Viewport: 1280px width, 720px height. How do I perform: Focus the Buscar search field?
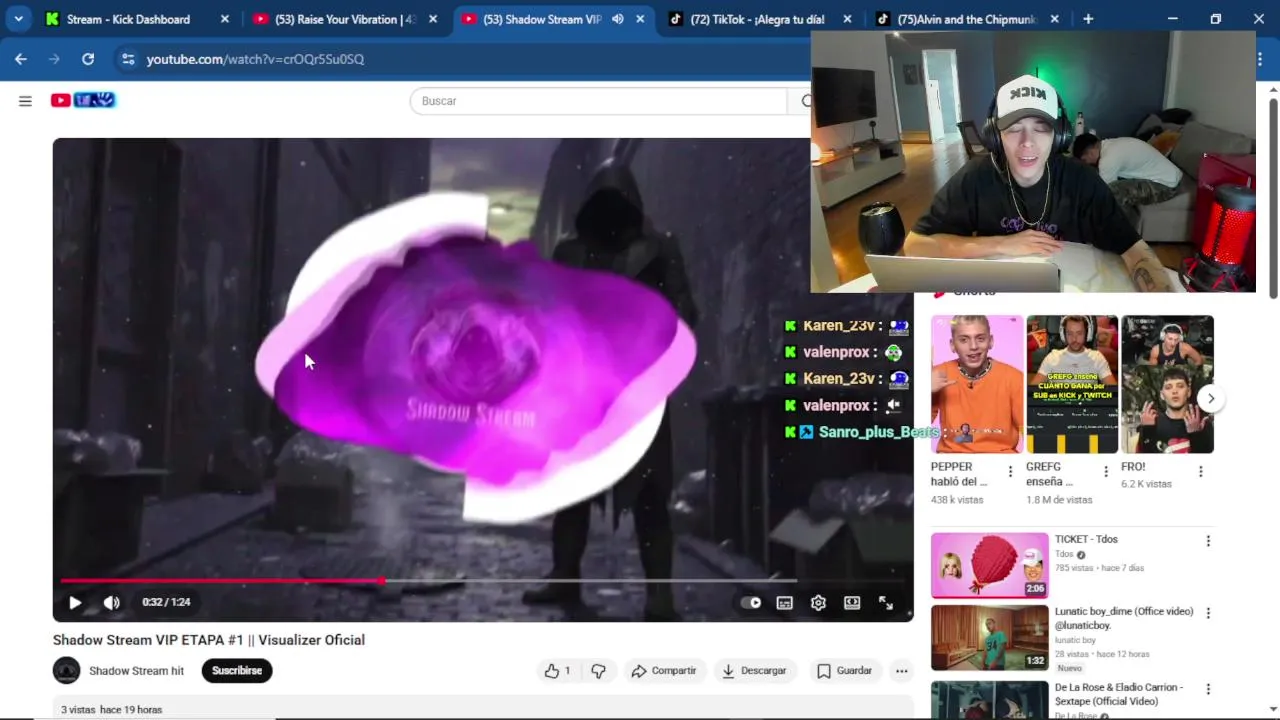(598, 101)
